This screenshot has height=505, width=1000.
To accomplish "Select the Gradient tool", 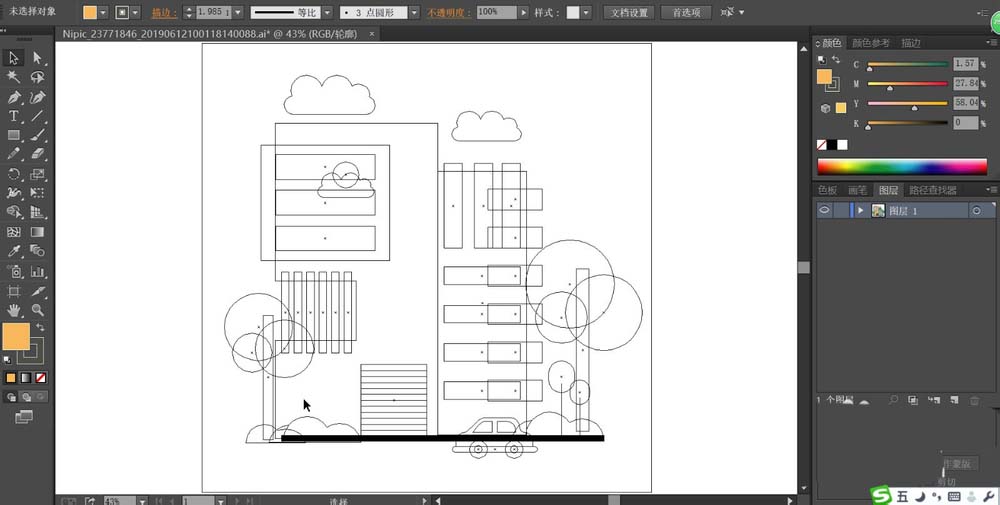I will tap(37, 232).
